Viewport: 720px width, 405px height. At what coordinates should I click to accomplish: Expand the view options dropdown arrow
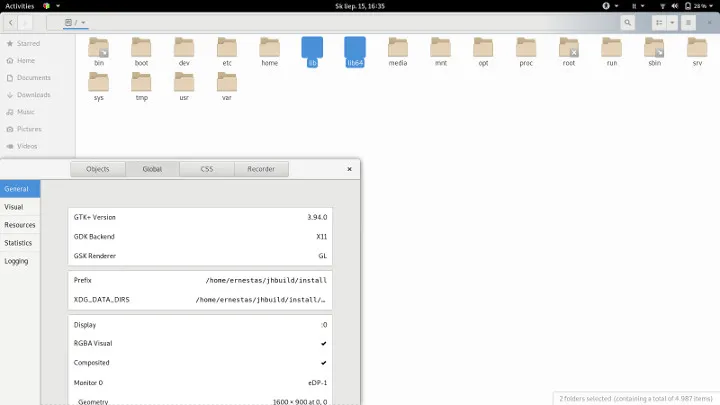pos(672,22)
